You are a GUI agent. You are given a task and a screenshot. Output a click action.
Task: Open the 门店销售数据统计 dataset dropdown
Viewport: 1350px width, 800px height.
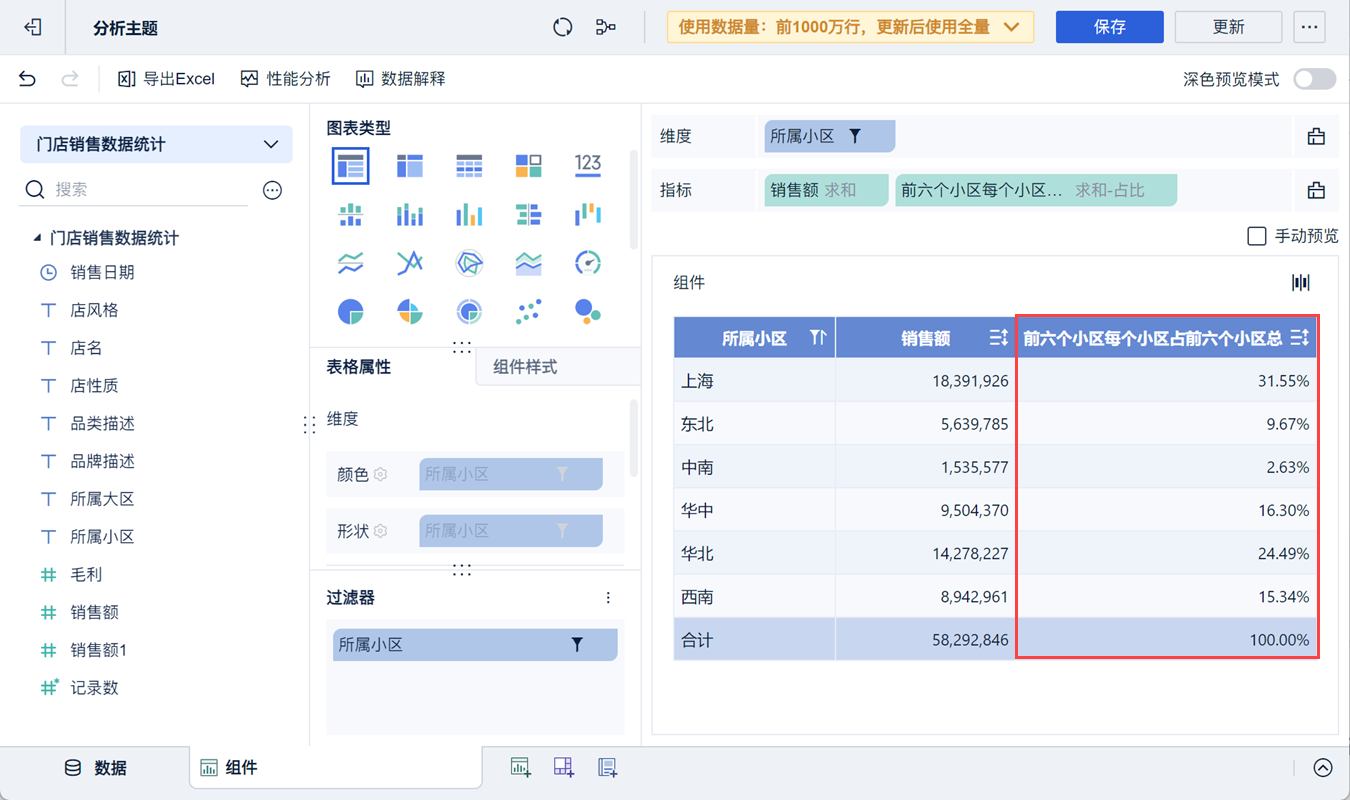156,144
